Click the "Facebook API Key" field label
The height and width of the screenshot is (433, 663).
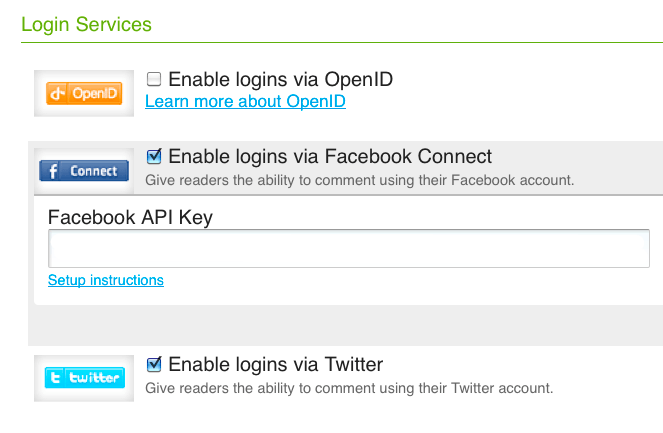tap(130, 216)
